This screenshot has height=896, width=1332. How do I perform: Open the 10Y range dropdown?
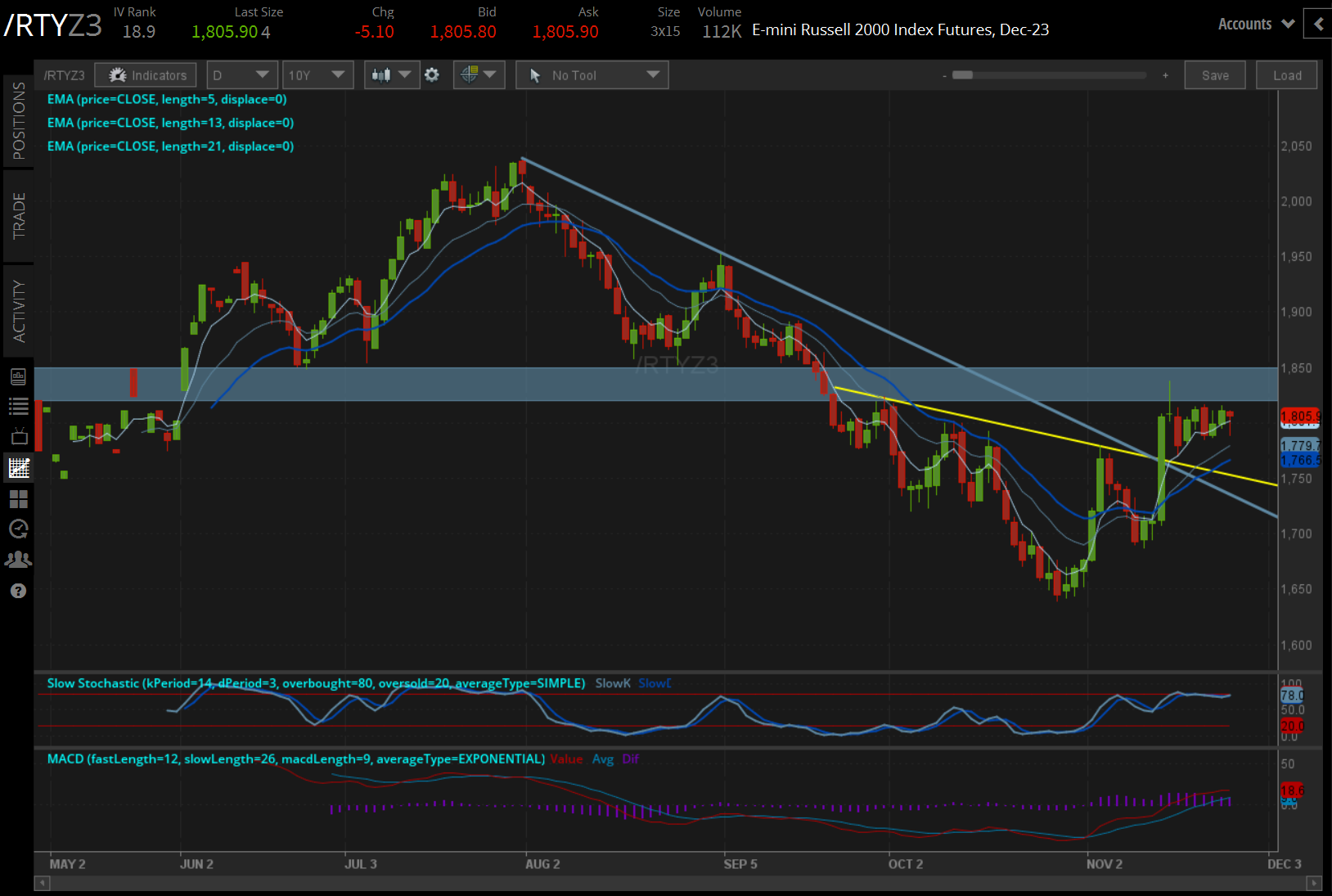tap(316, 75)
